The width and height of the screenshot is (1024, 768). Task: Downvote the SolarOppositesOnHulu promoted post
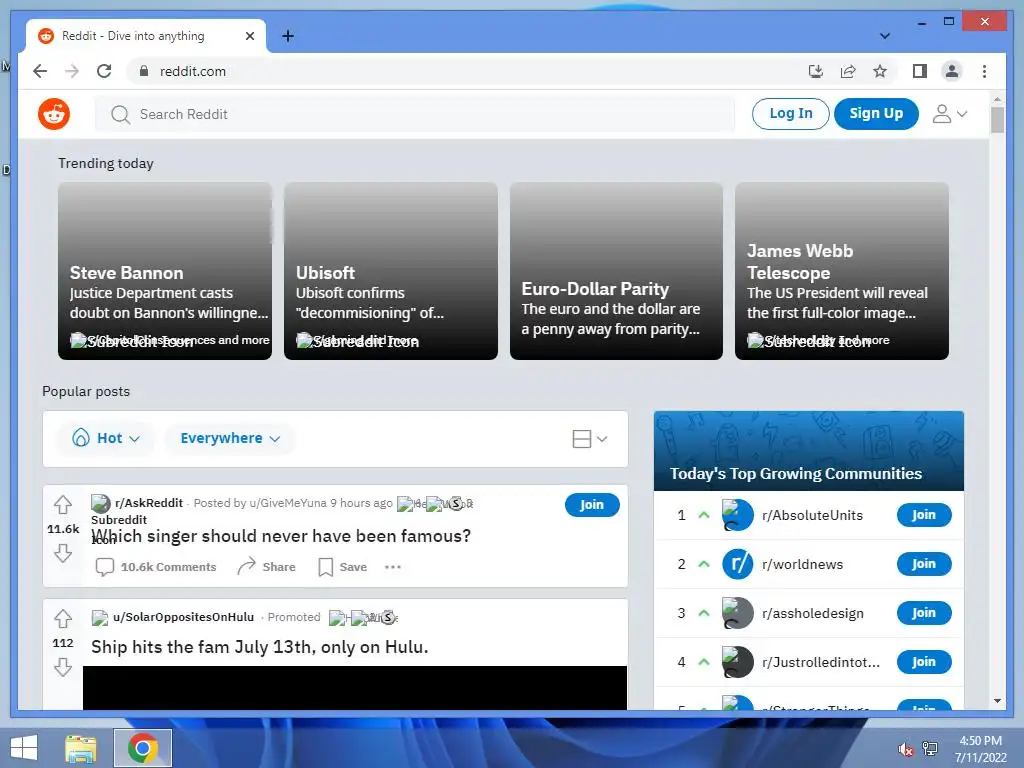point(63,667)
